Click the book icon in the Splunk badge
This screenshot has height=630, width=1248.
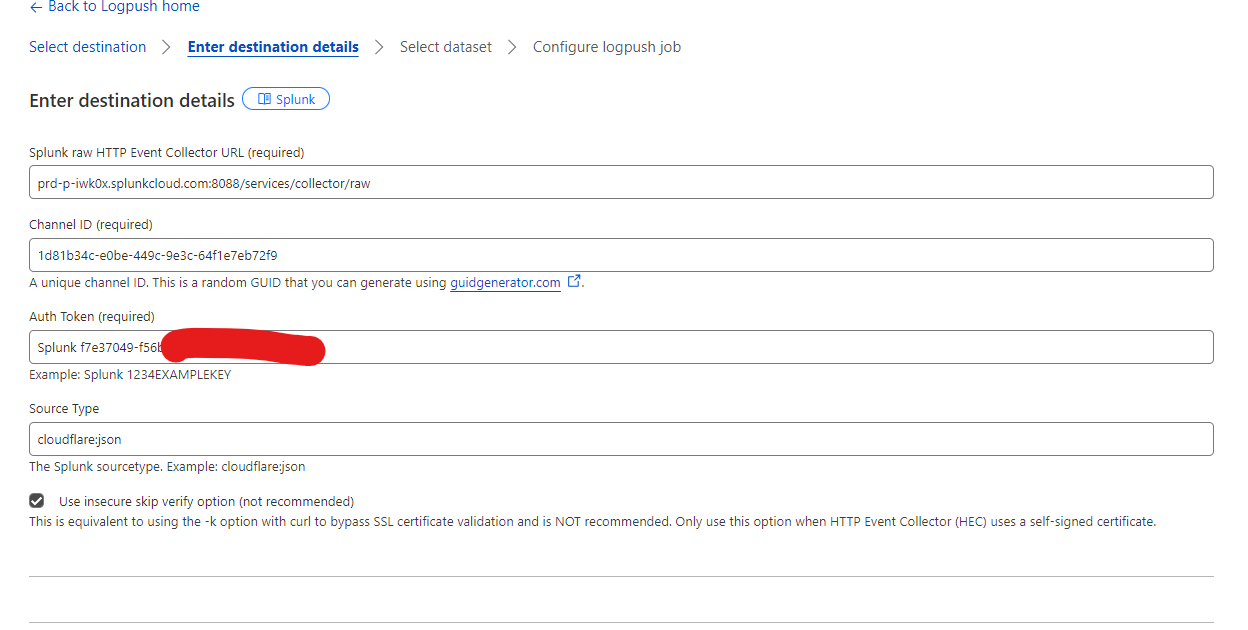[x=264, y=99]
